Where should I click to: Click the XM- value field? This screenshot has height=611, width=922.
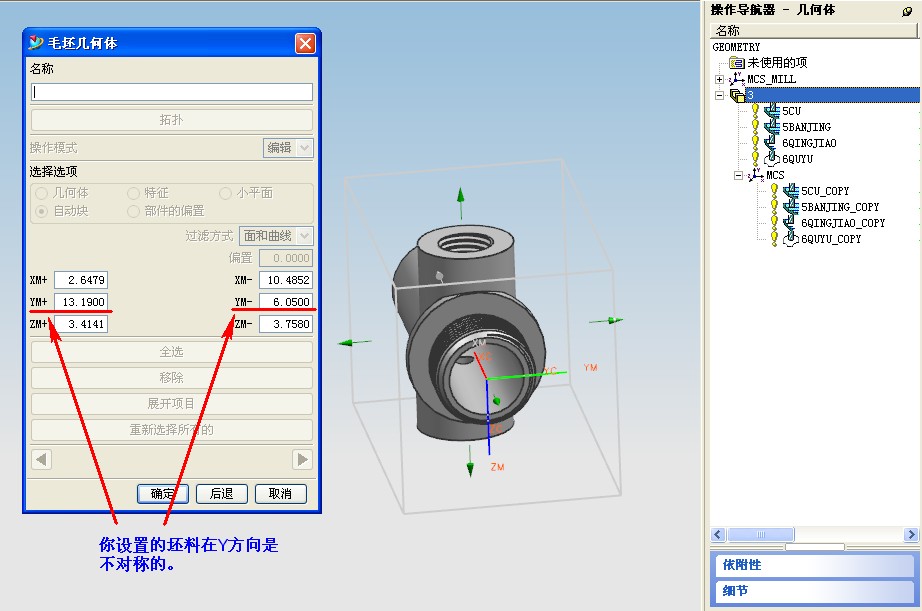tap(286, 280)
